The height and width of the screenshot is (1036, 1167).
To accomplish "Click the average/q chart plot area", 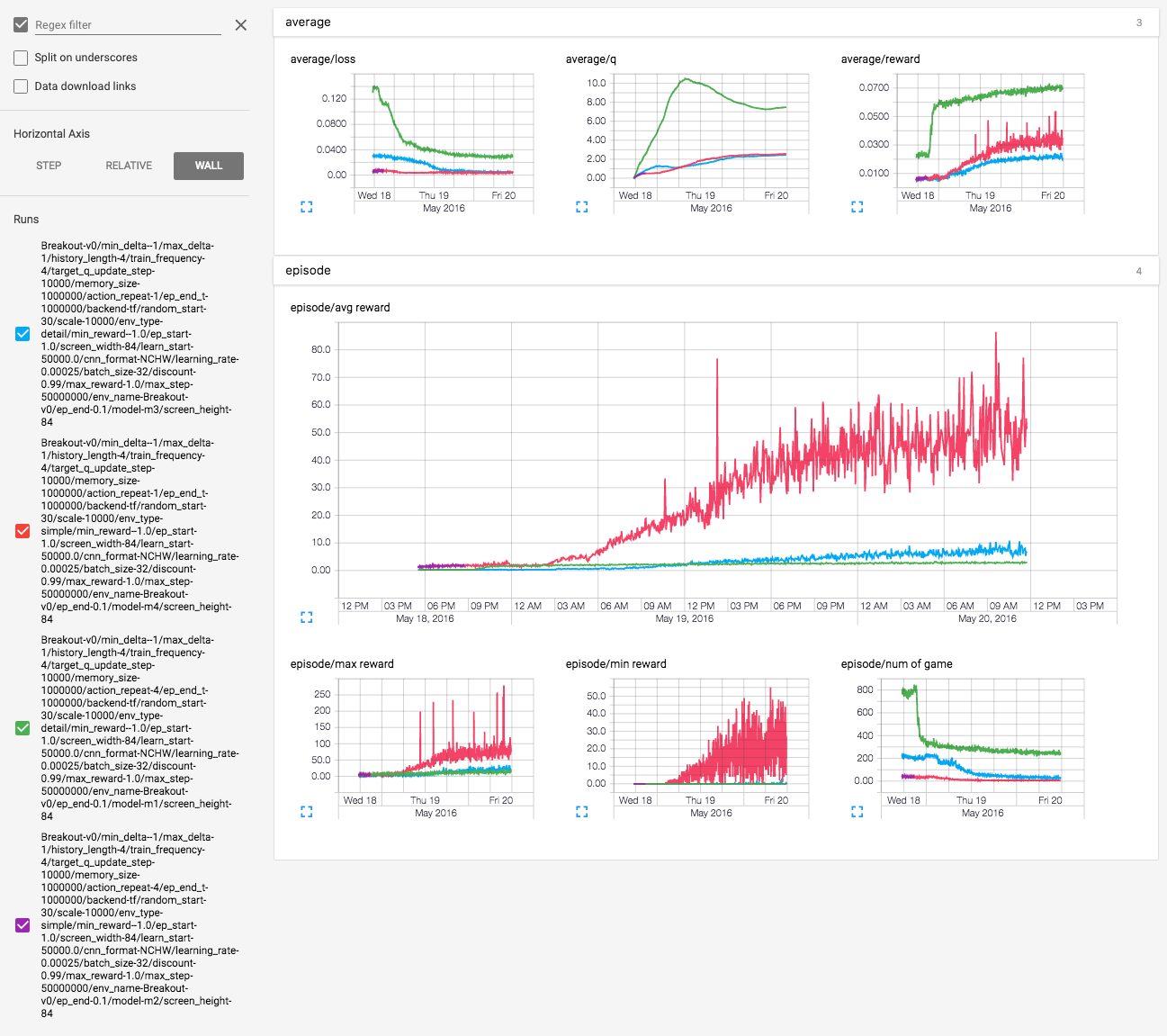I will click(x=711, y=131).
